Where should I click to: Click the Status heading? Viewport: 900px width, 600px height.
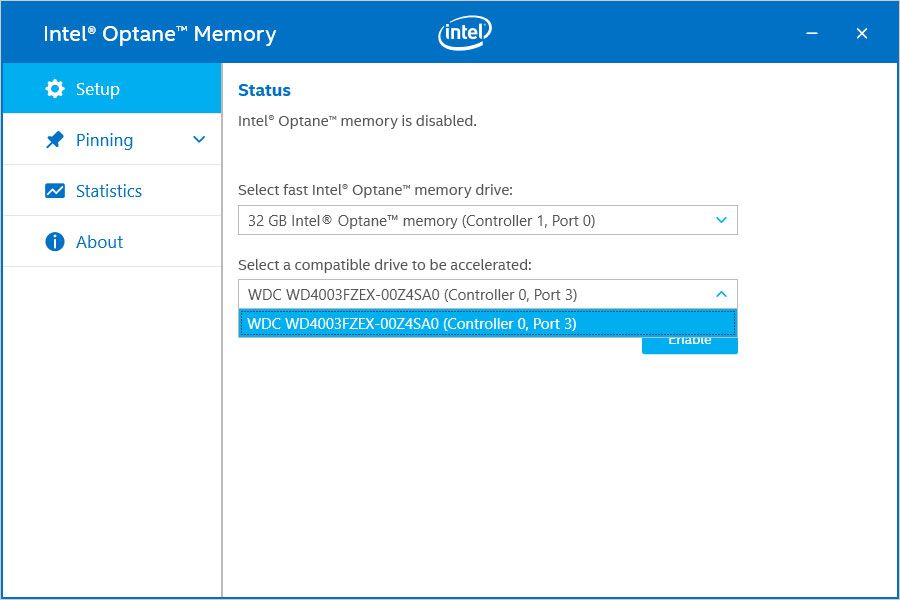264,90
